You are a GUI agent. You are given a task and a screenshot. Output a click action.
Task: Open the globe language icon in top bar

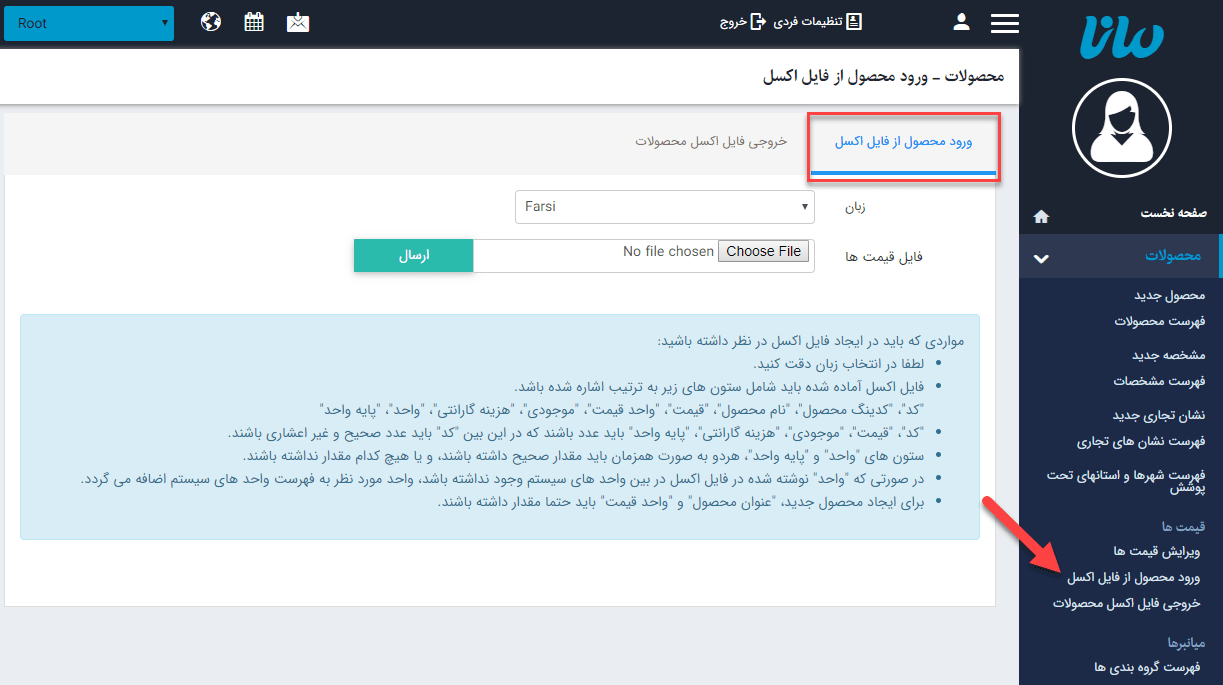pos(211,20)
